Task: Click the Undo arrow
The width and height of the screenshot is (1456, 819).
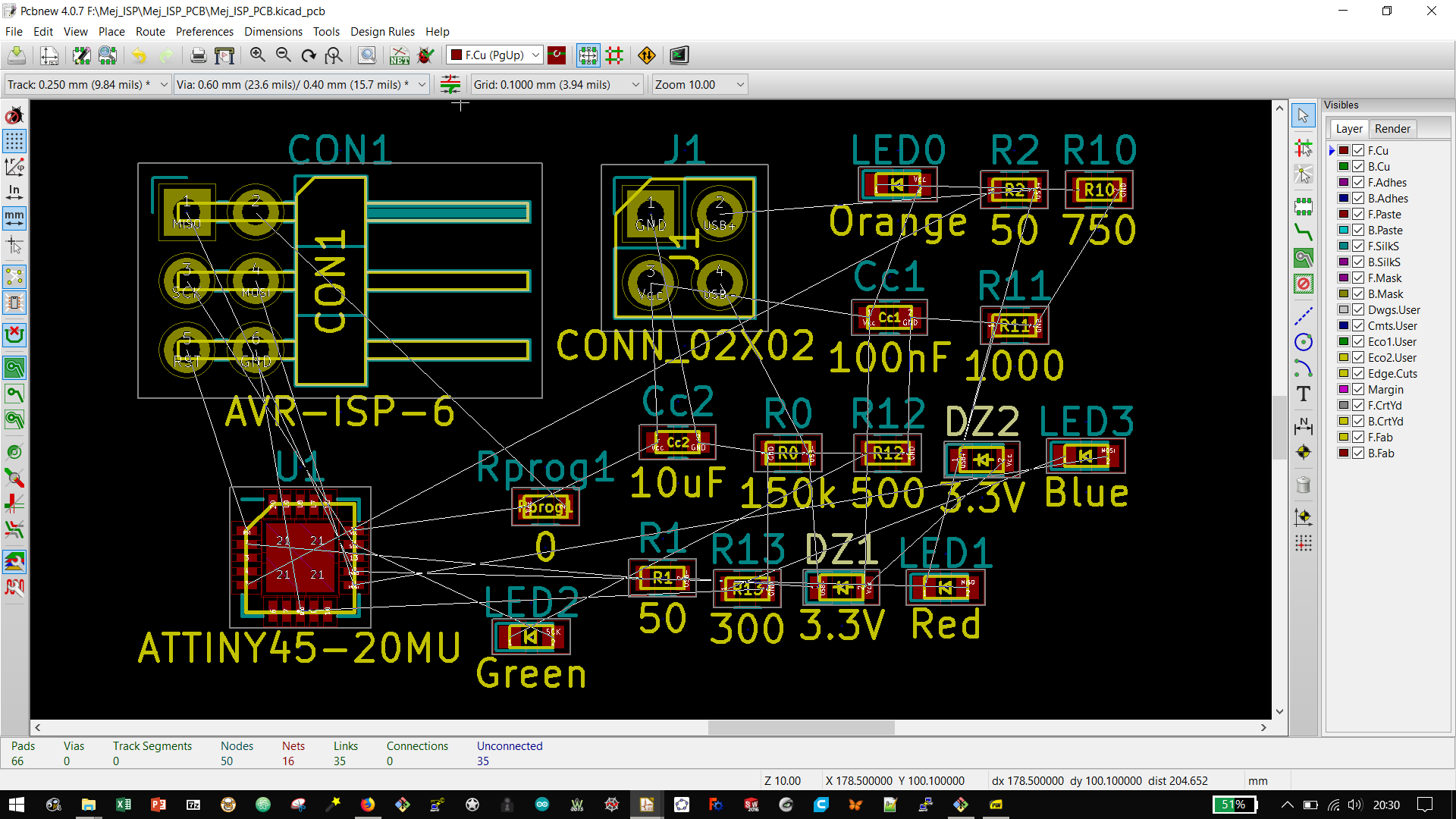Action: point(139,55)
